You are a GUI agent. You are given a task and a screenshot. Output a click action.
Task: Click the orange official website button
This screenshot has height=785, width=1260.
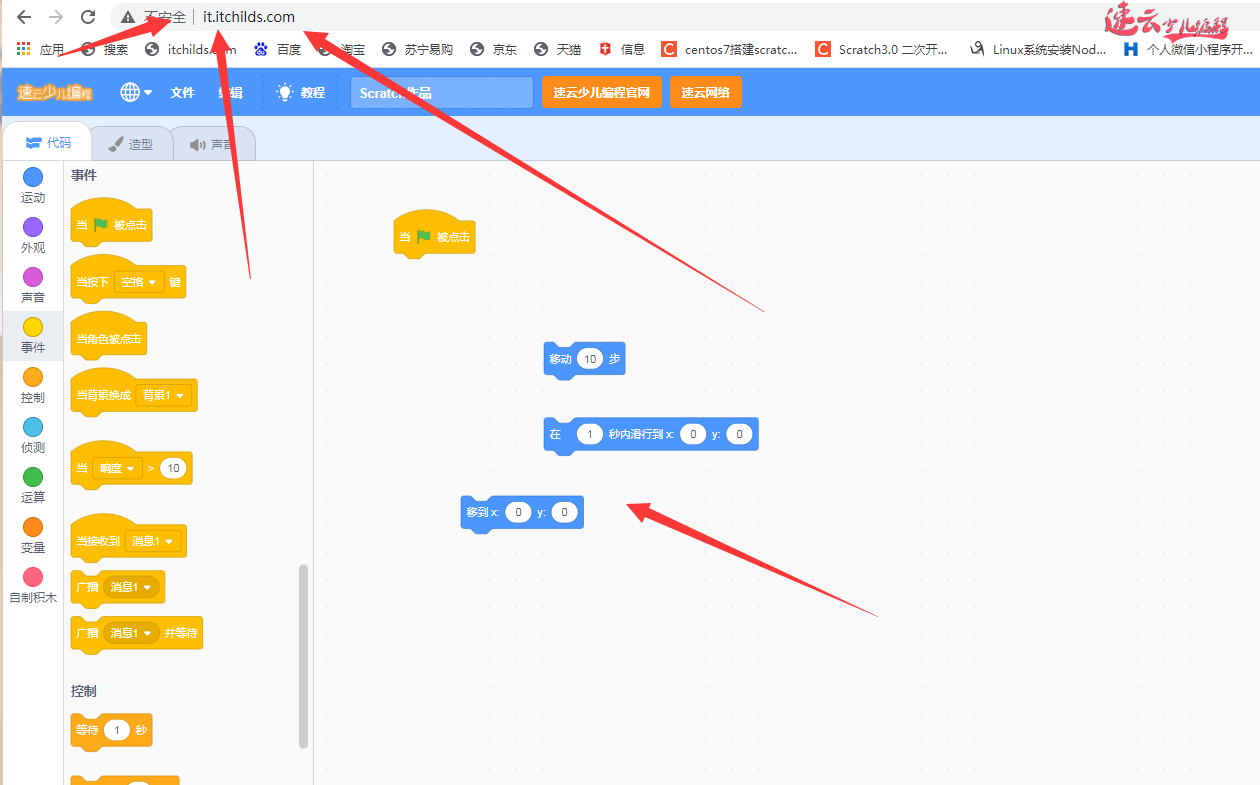point(601,92)
